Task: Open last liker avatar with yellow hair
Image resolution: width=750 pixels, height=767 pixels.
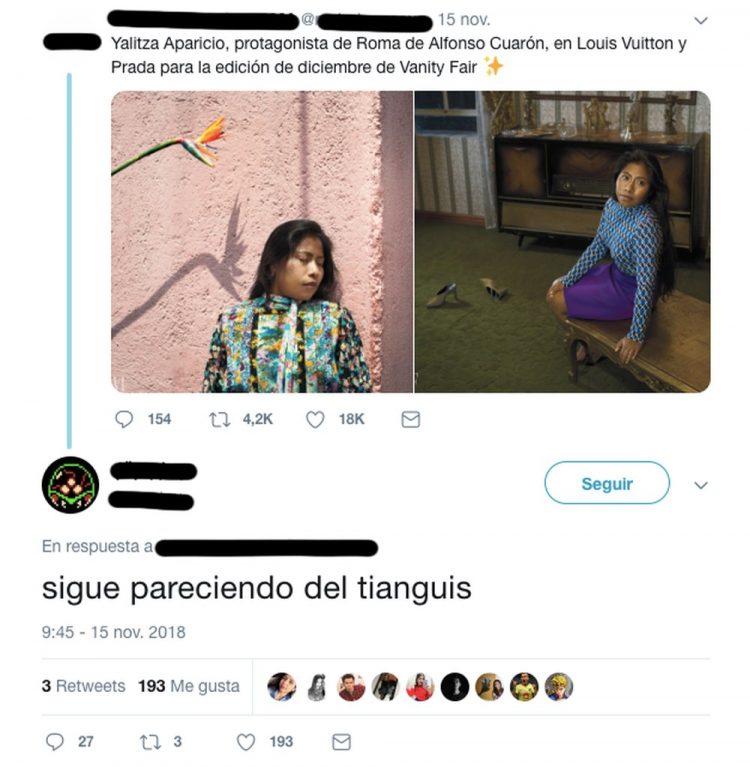Action: [x=559, y=687]
